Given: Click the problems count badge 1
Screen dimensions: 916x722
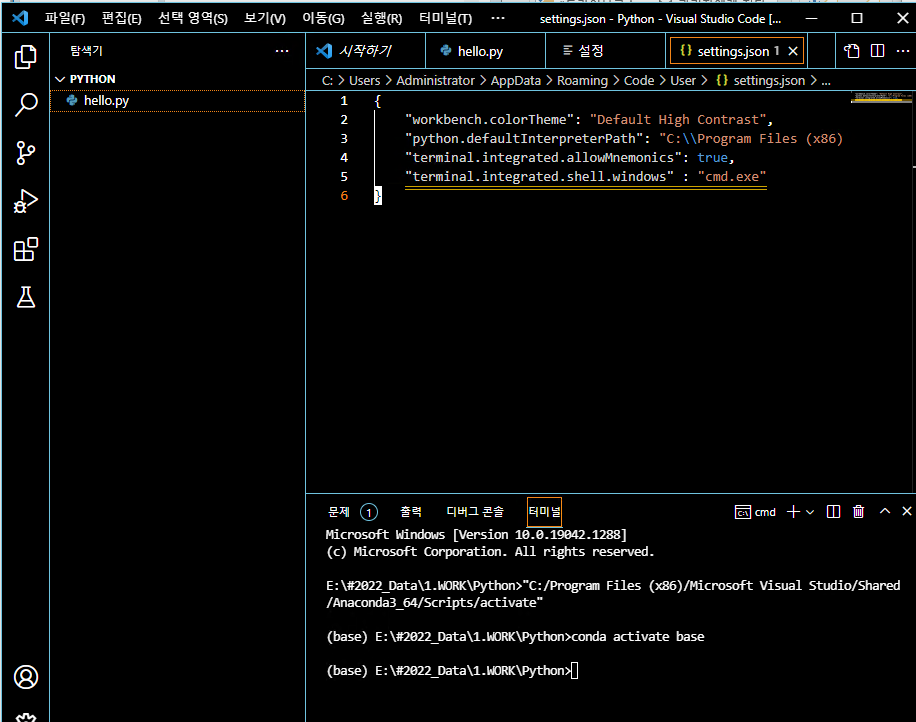Looking at the screenshot, I should click(369, 513).
